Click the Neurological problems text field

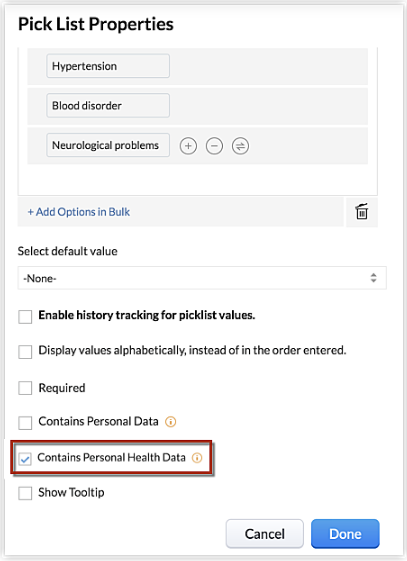click(x=108, y=145)
